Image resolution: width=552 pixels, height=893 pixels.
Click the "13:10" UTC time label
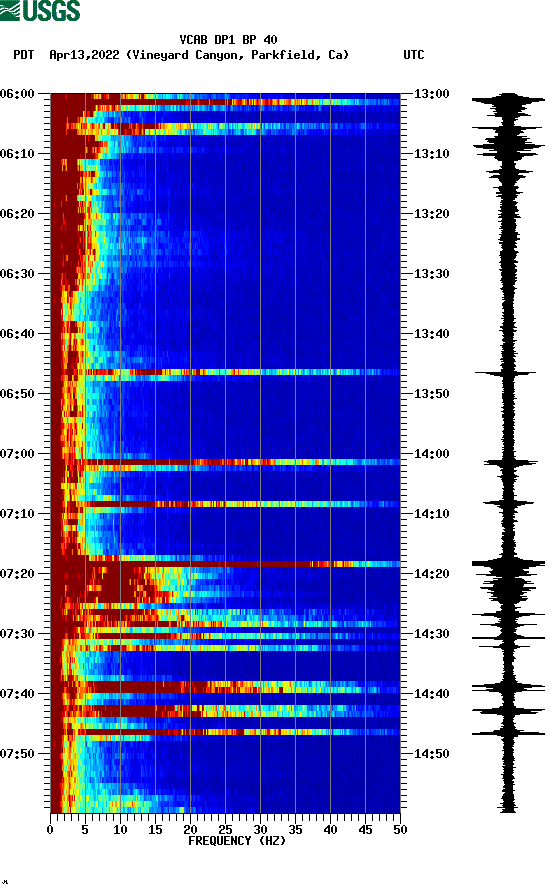(x=431, y=154)
